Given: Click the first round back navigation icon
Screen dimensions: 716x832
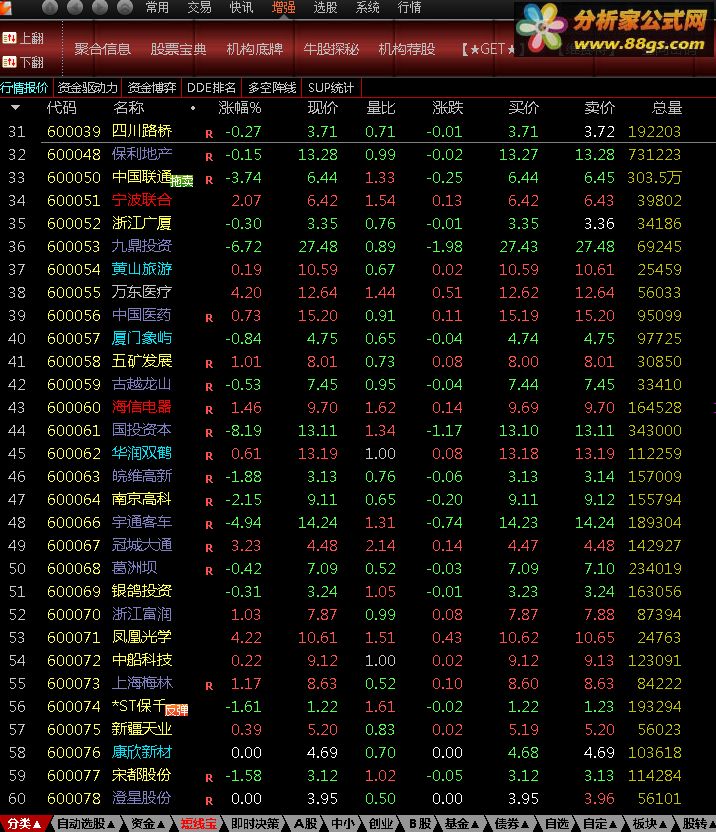Looking at the screenshot, I should coord(49,7).
